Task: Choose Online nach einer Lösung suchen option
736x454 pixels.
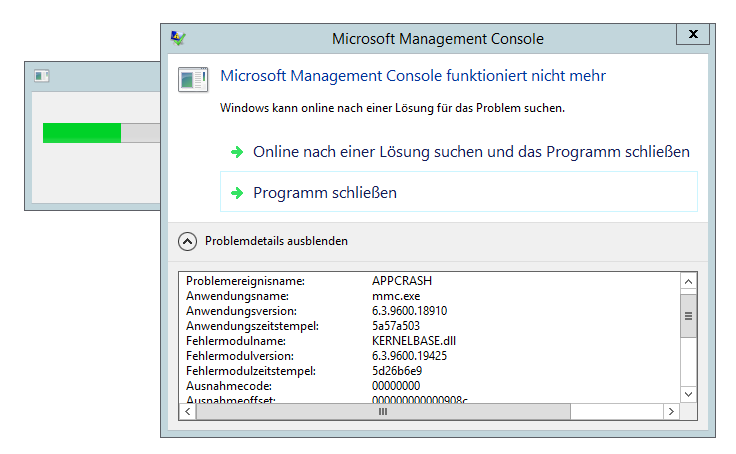Action: (x=459, y=152)
